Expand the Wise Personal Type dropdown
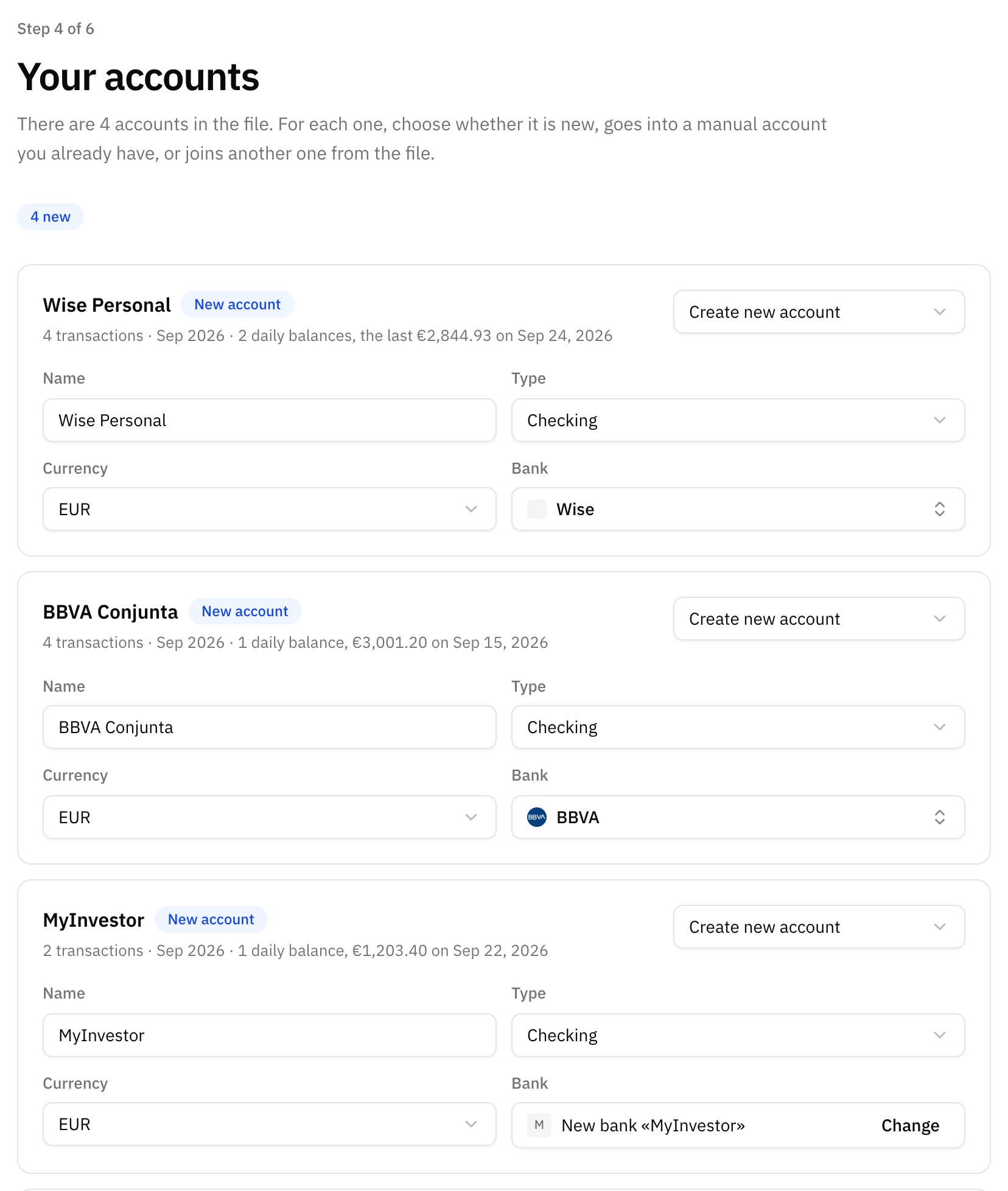 [738, 420]
